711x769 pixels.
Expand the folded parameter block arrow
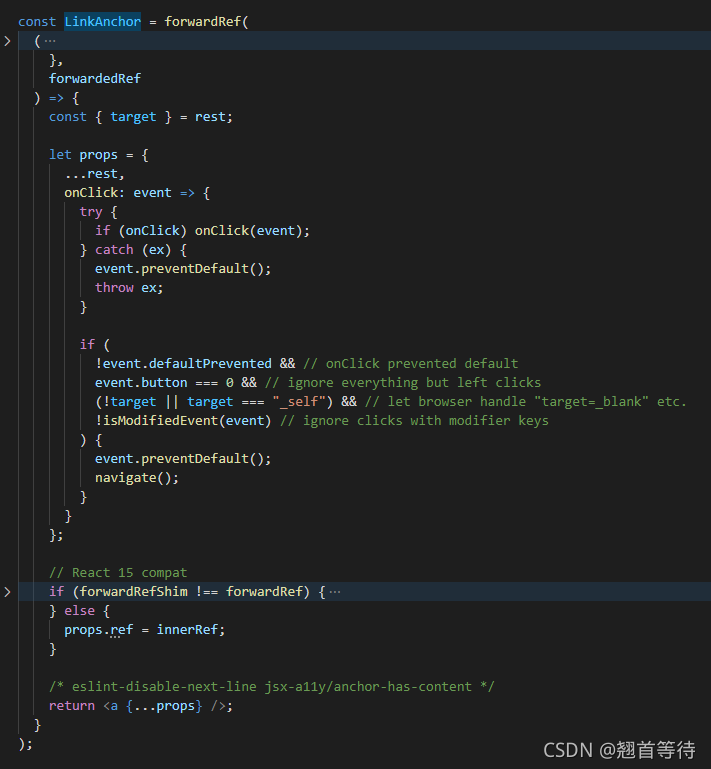tap(7, 41)
